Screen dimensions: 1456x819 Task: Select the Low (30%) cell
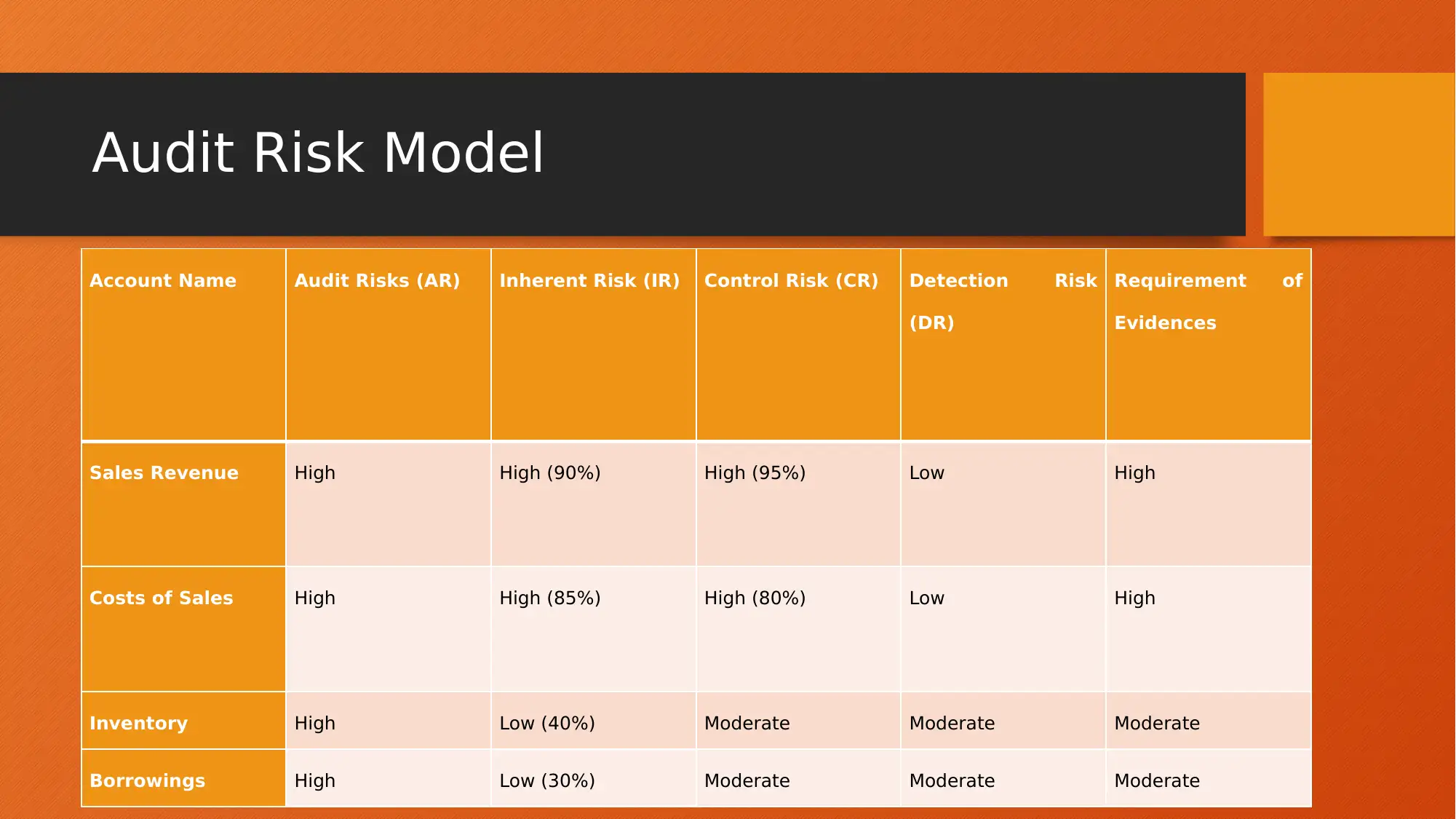coord(594,778)
